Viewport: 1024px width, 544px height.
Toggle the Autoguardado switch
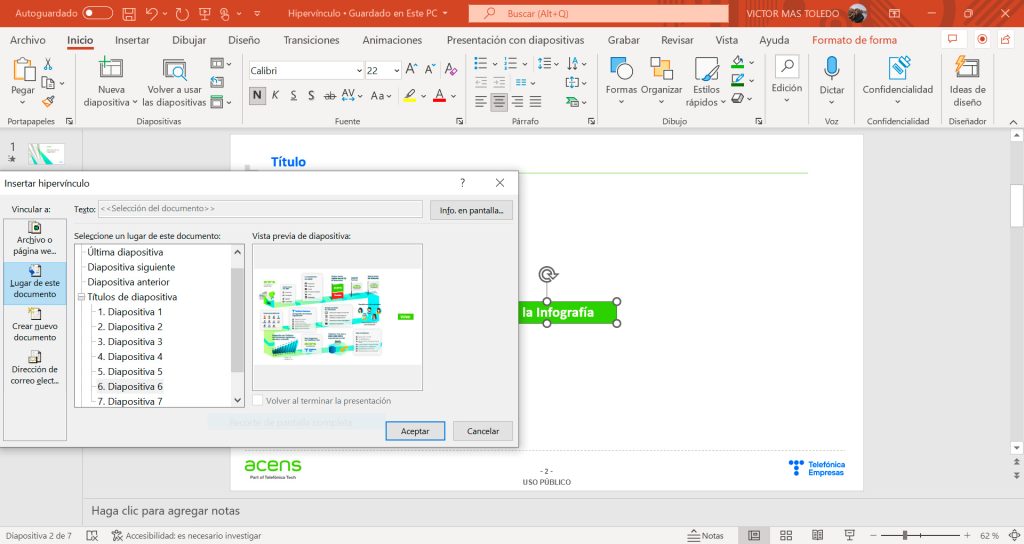[x=97, y=13]
